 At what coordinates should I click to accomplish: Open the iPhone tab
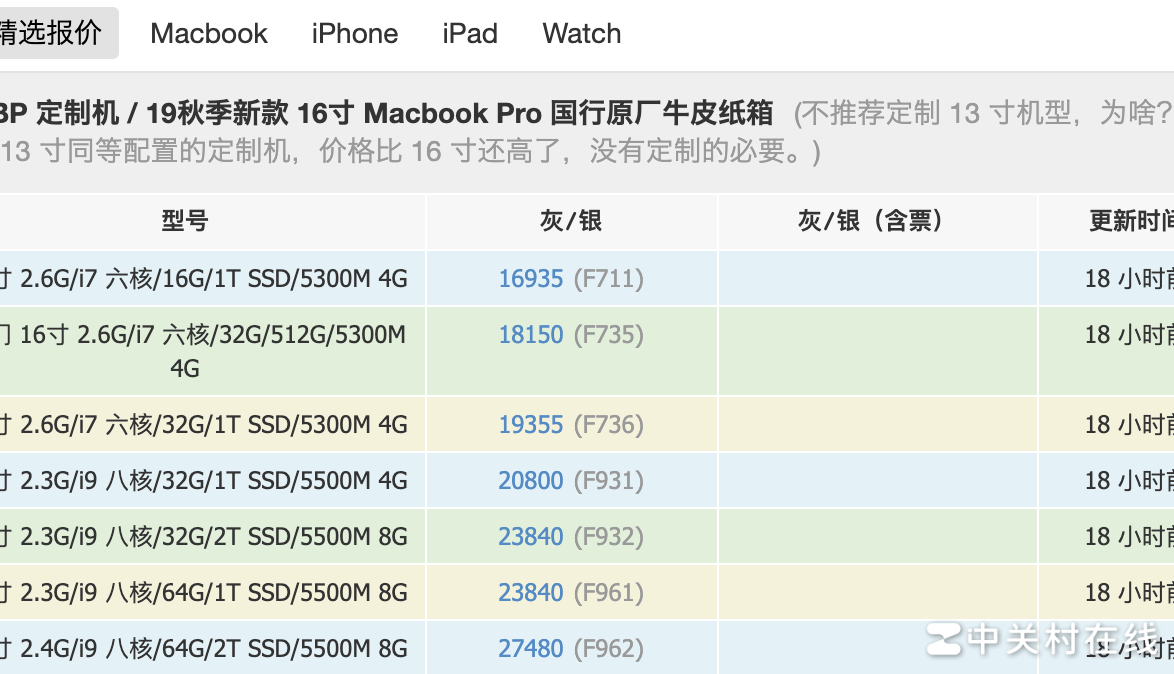click(355, 33)
